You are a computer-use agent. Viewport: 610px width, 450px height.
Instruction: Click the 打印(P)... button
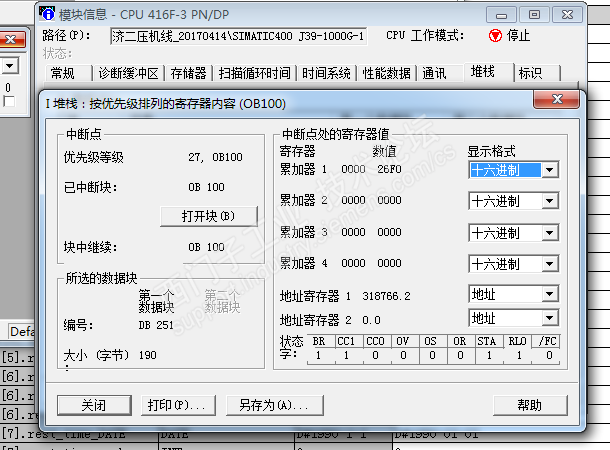point(178,405)
